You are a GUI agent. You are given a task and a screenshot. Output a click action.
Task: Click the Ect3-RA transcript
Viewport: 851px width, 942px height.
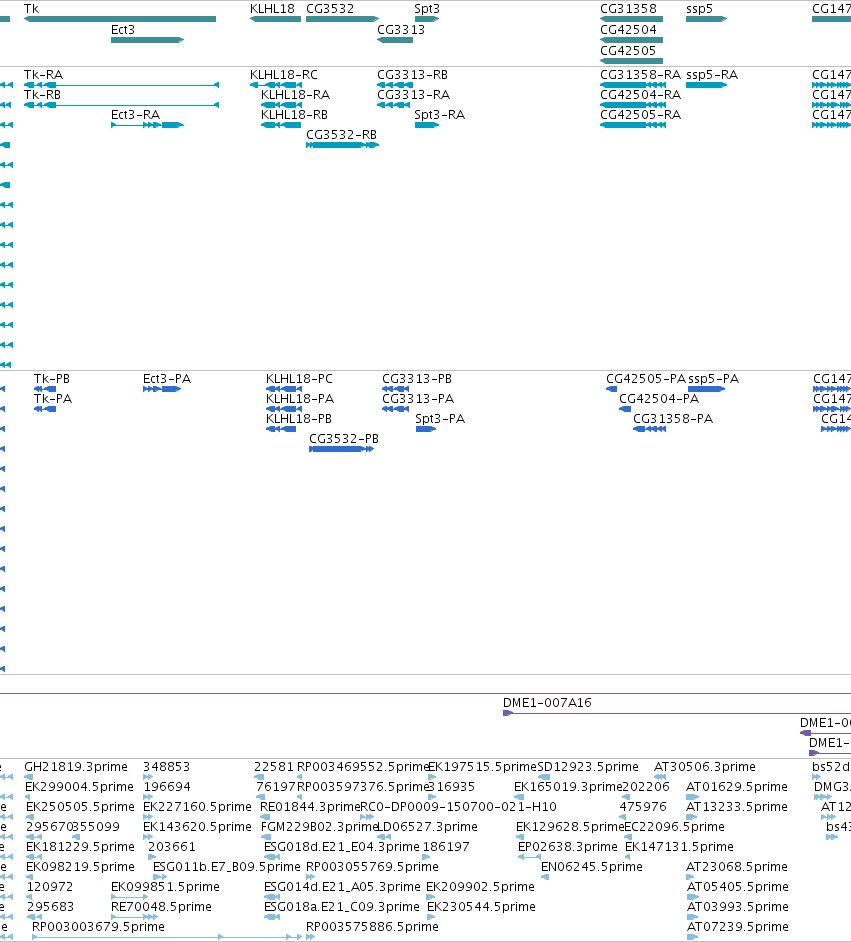click(x=147, y=125)
